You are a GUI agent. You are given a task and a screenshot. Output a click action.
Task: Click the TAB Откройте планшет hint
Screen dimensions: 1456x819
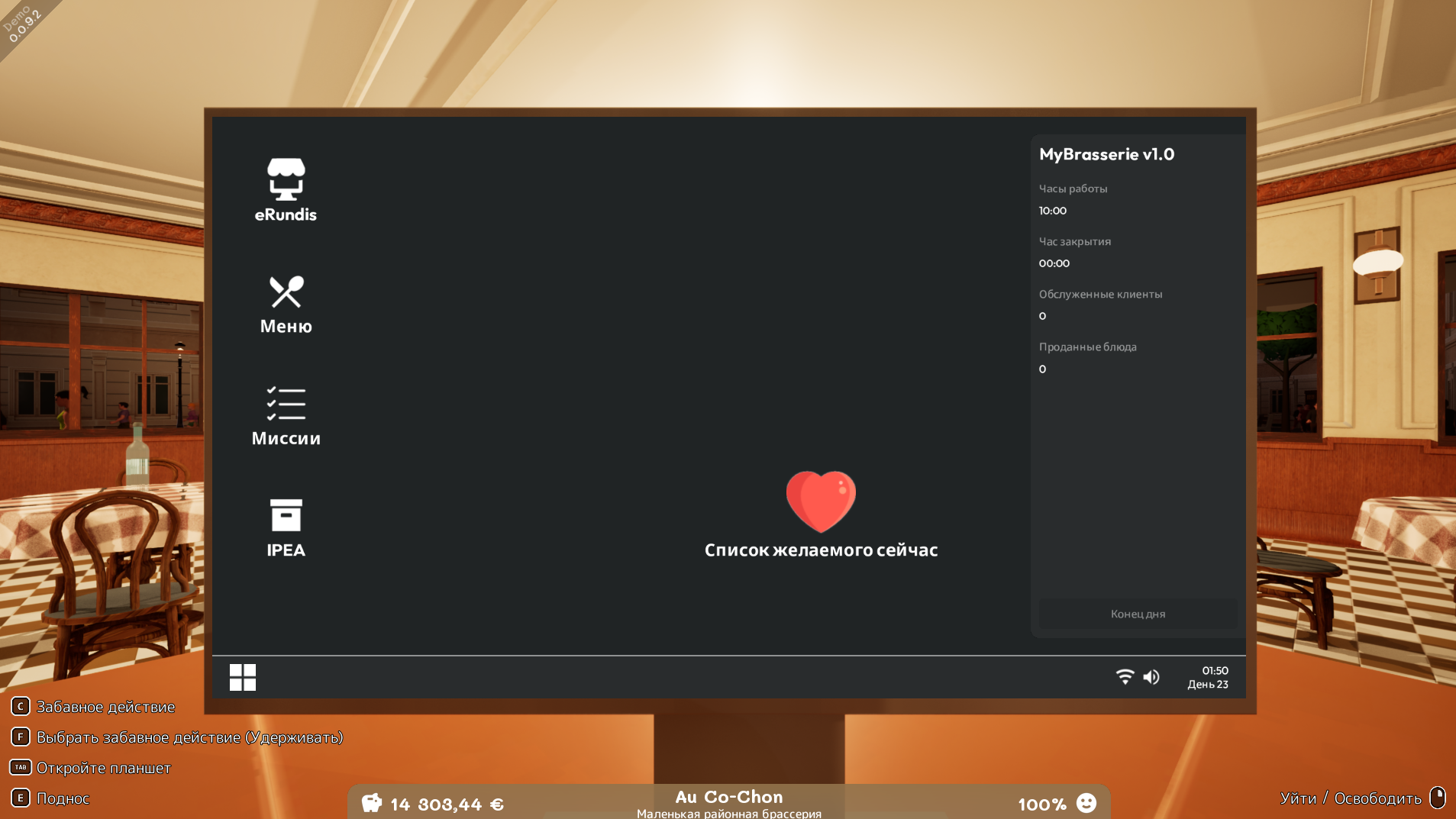click(x=91, y=768)
